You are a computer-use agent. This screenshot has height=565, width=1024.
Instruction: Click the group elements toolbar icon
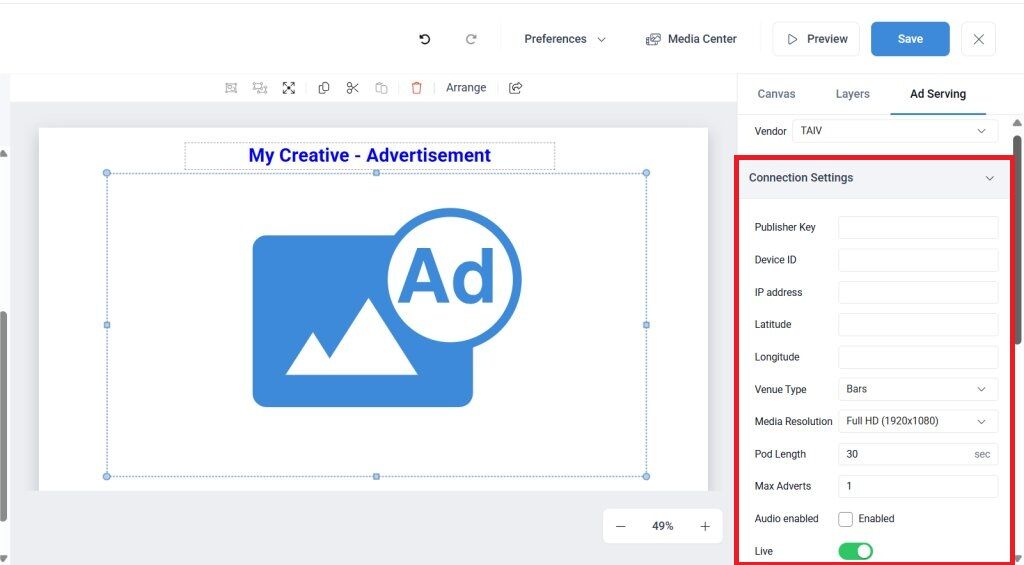click(231, 88)
